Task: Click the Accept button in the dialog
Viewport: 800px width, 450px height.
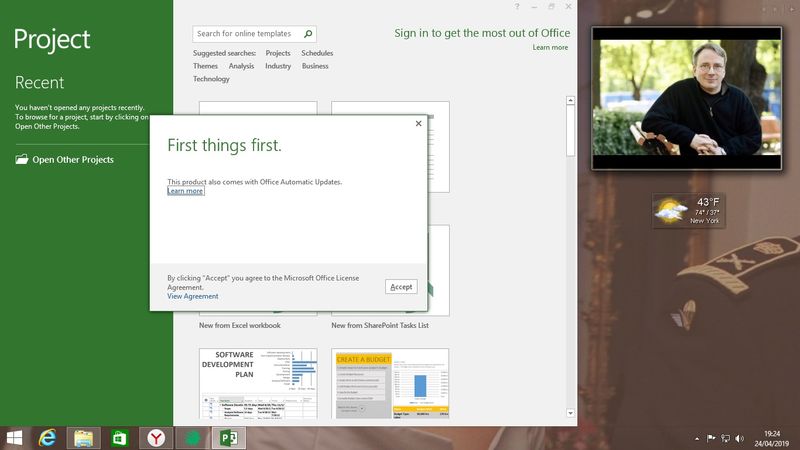Action: (401, 287)
